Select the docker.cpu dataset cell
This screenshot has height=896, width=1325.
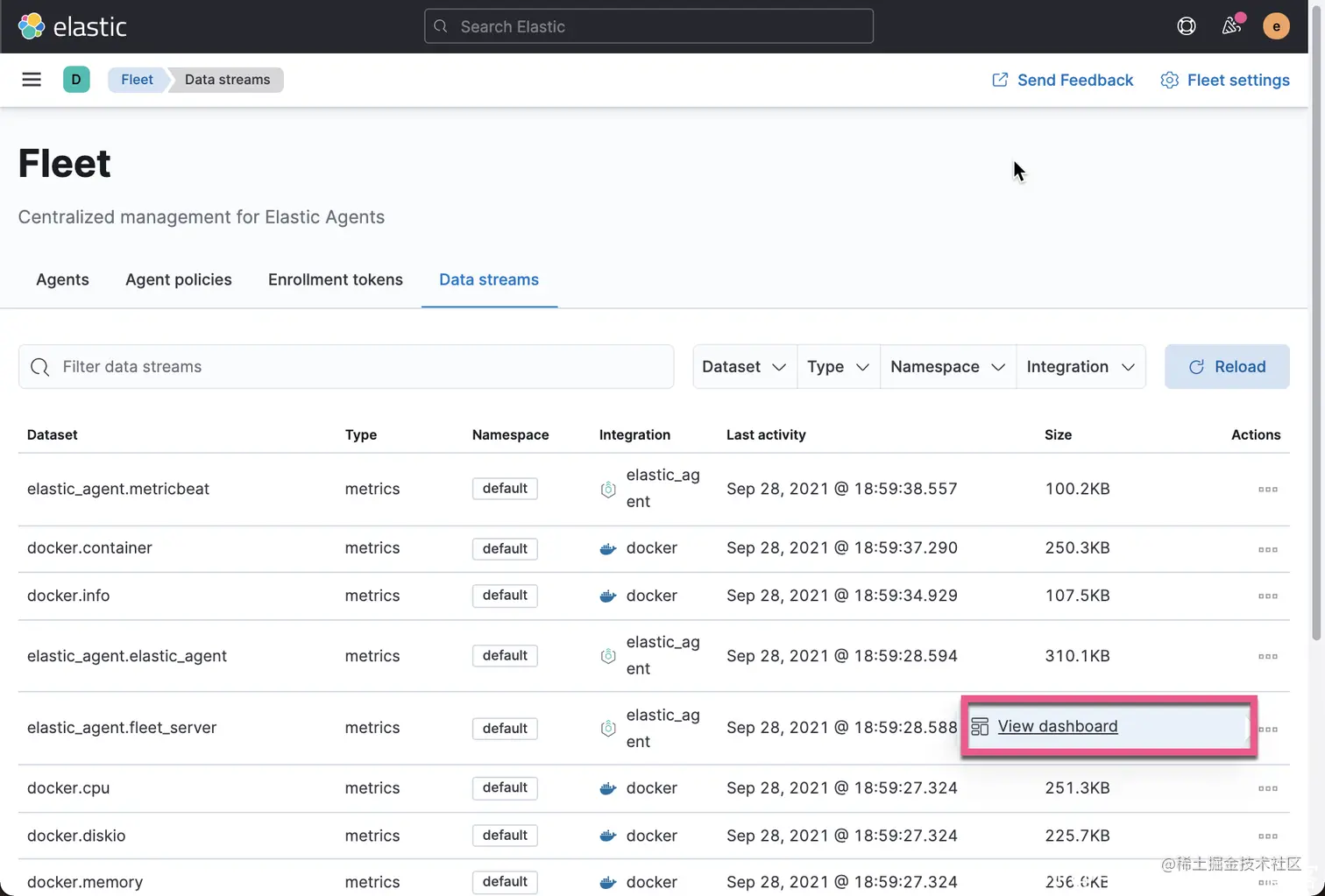click(68, 788)
